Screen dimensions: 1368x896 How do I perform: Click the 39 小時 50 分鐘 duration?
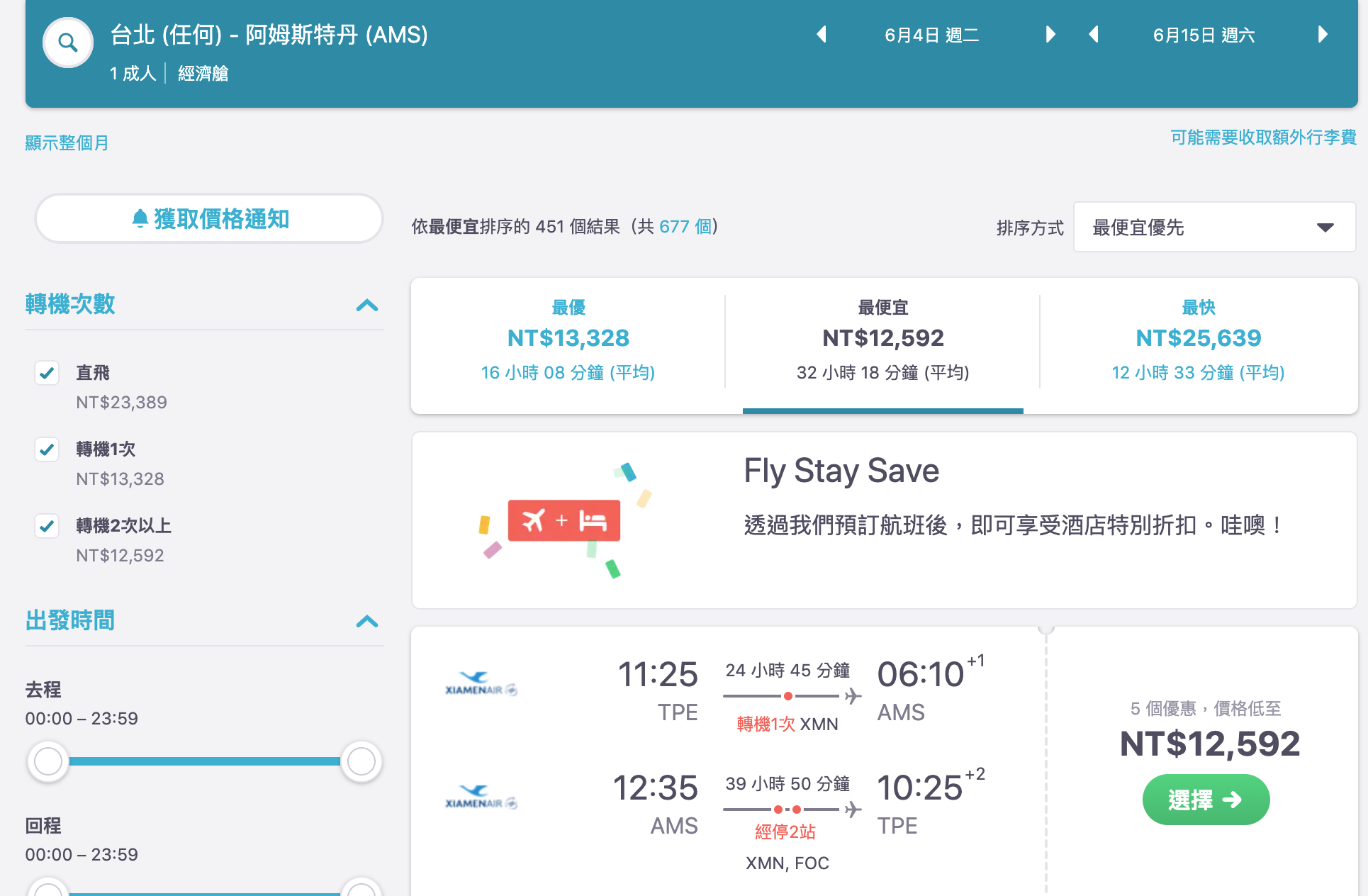click(787, 783)
